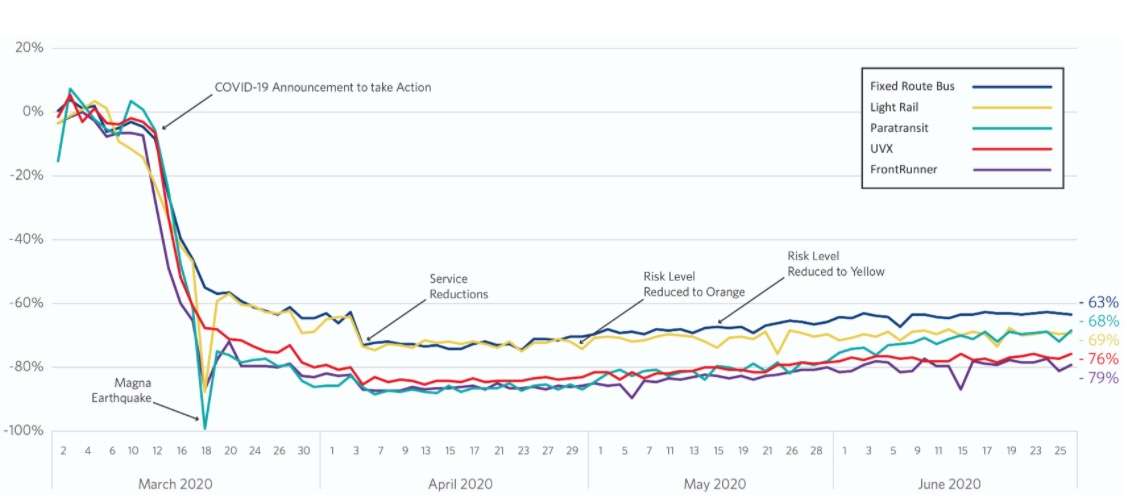Click the UVX red legend line
This screenshot has height=502, width=1138.
[1011, 148]
